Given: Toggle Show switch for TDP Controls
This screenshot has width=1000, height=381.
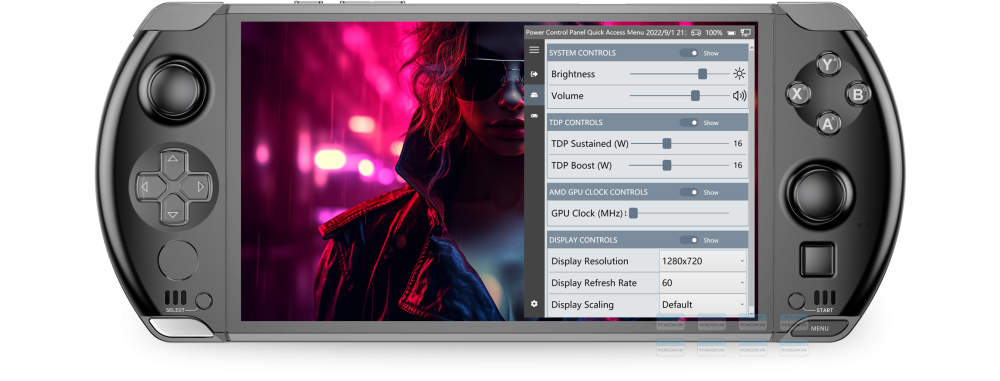Looking at the screenshot, I should click(x=689, y=123).
